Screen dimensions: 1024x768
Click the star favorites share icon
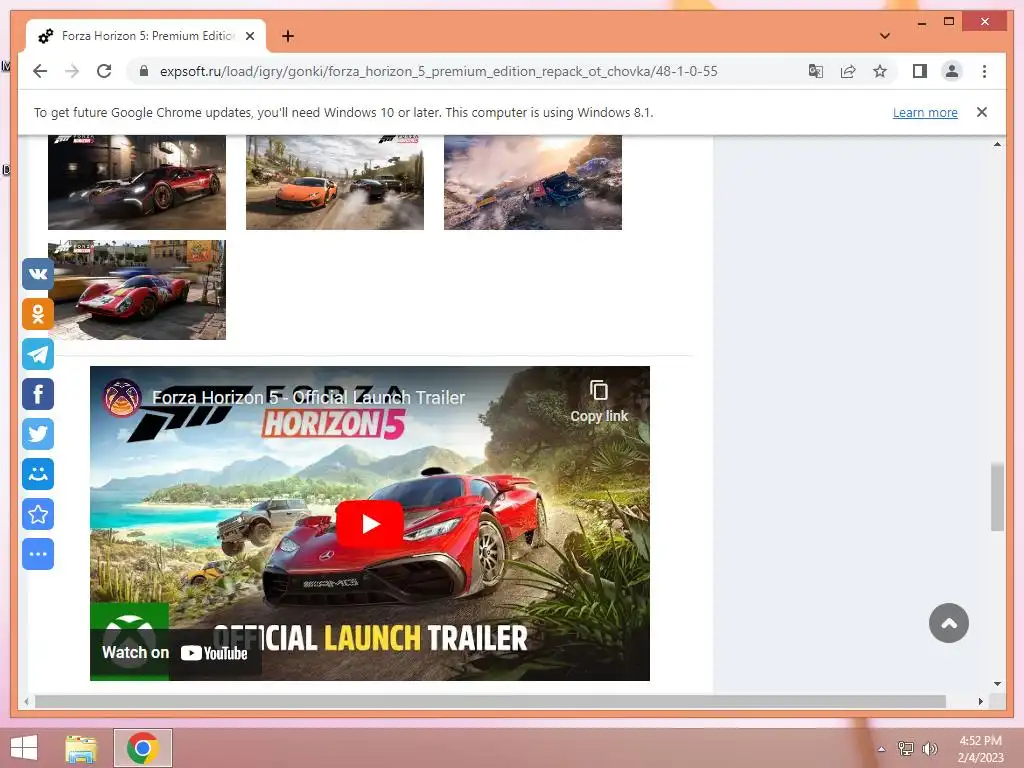coord(38,514)
